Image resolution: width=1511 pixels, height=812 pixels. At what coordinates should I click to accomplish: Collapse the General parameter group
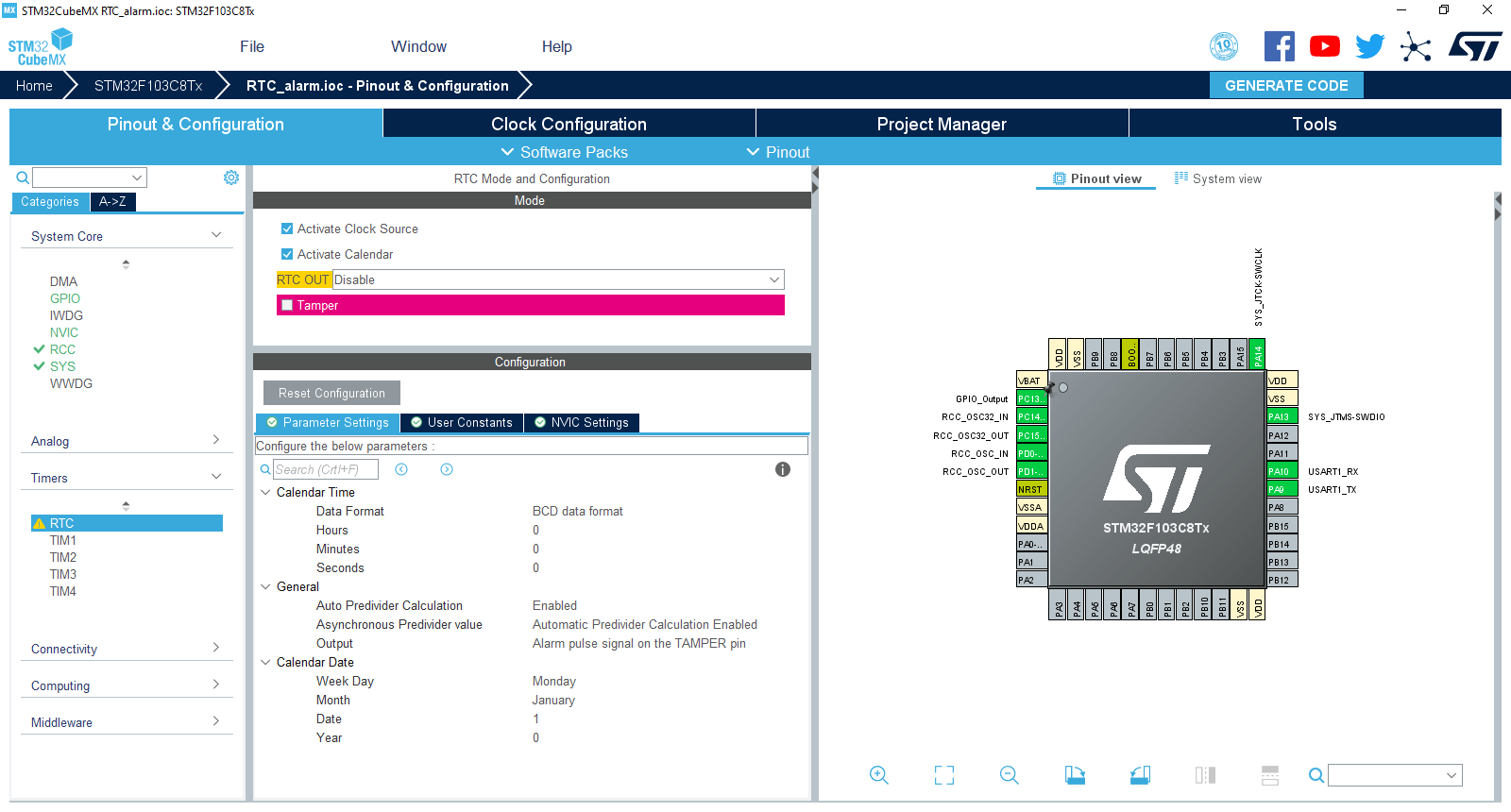click(x=265, y=586)
